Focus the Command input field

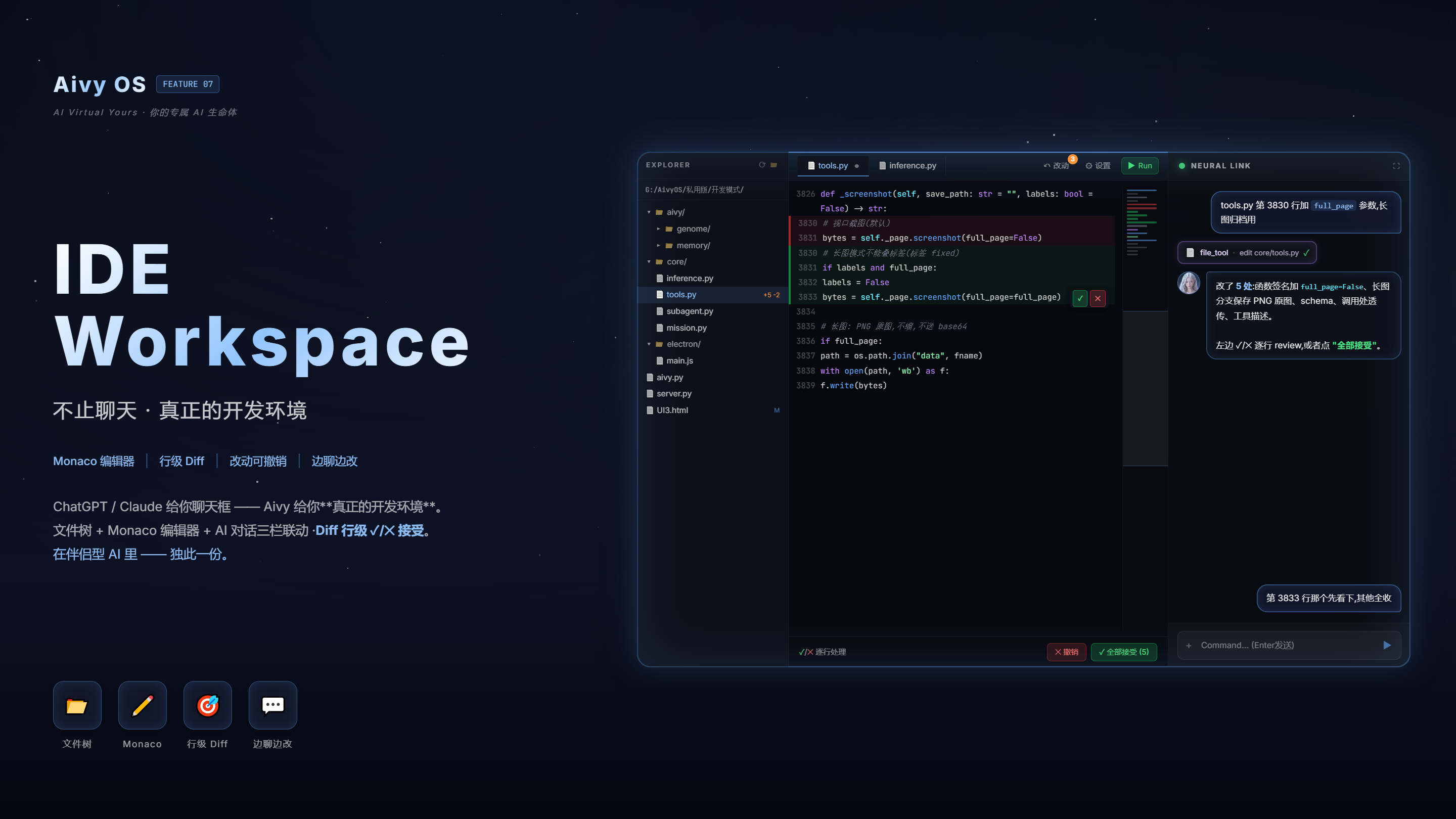[1289, 645]
